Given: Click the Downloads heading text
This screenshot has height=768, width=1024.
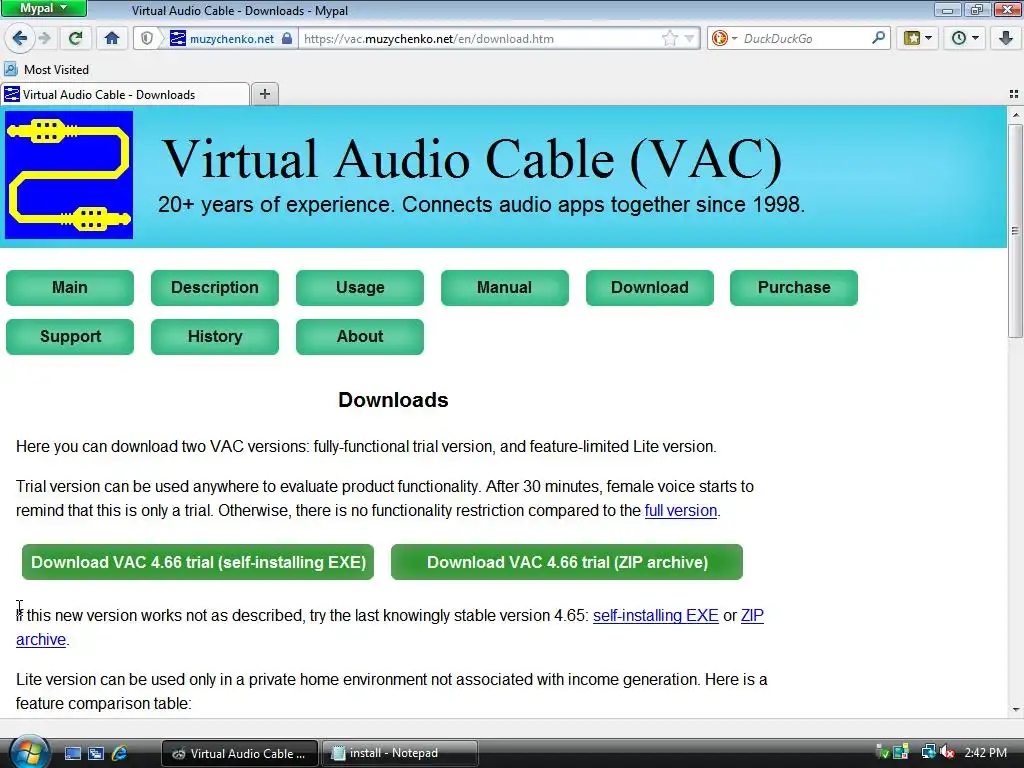Looking at the screenshot, I should pyautogui.click(x=393, y=400).
